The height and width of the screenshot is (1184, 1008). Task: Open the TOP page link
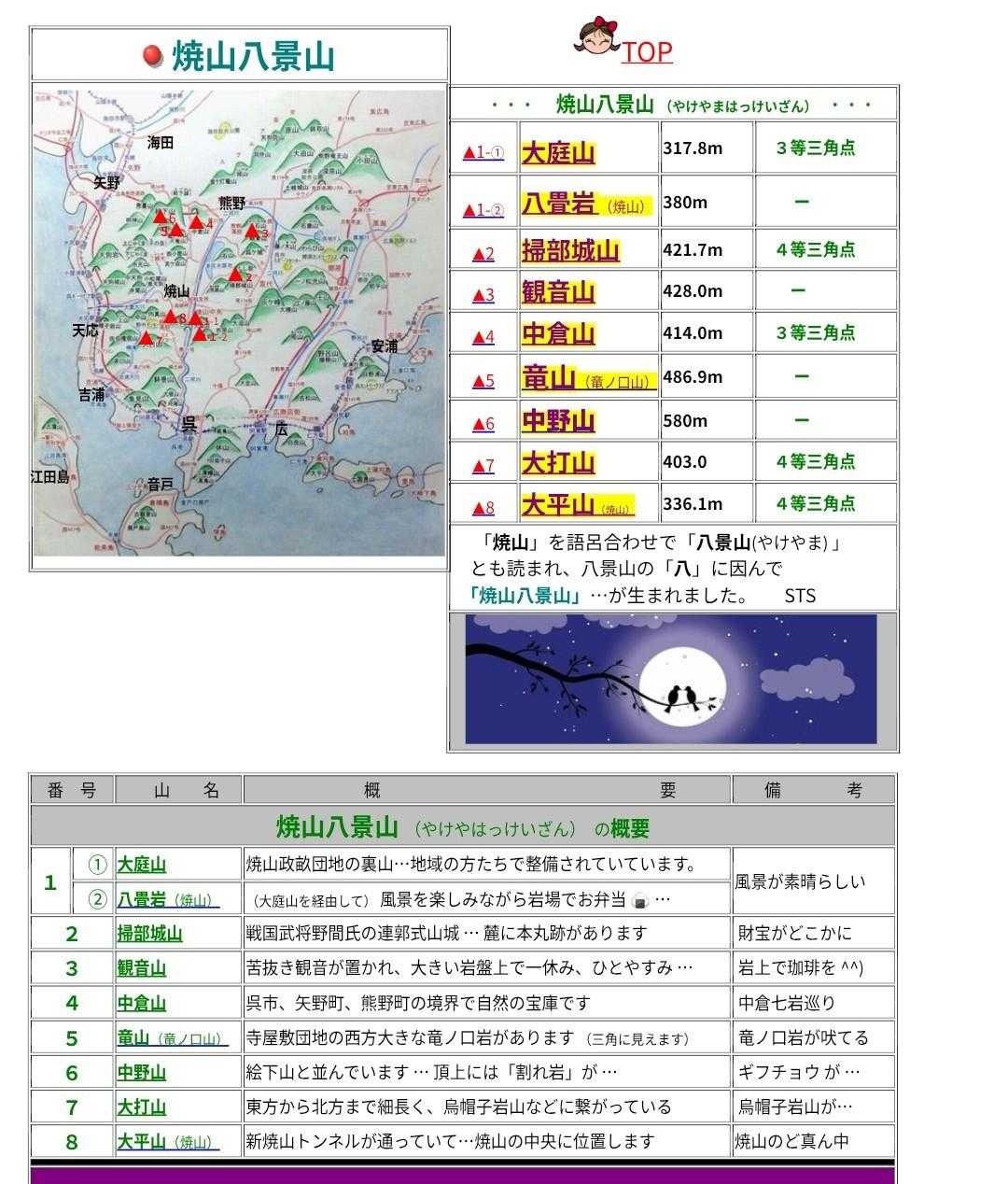pos(647,51)
